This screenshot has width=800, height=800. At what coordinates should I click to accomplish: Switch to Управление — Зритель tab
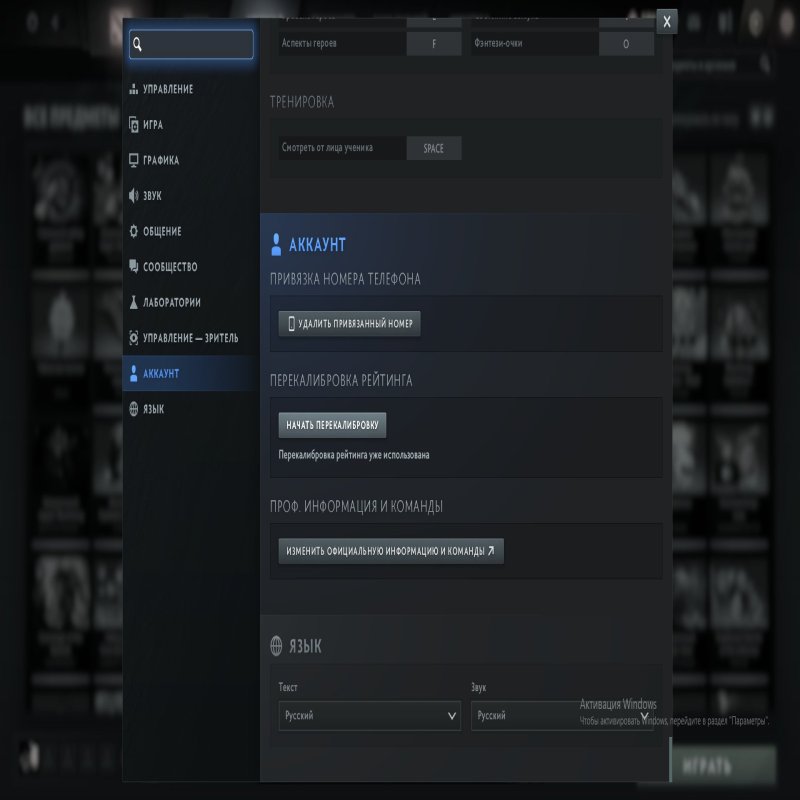click(190, 338)
